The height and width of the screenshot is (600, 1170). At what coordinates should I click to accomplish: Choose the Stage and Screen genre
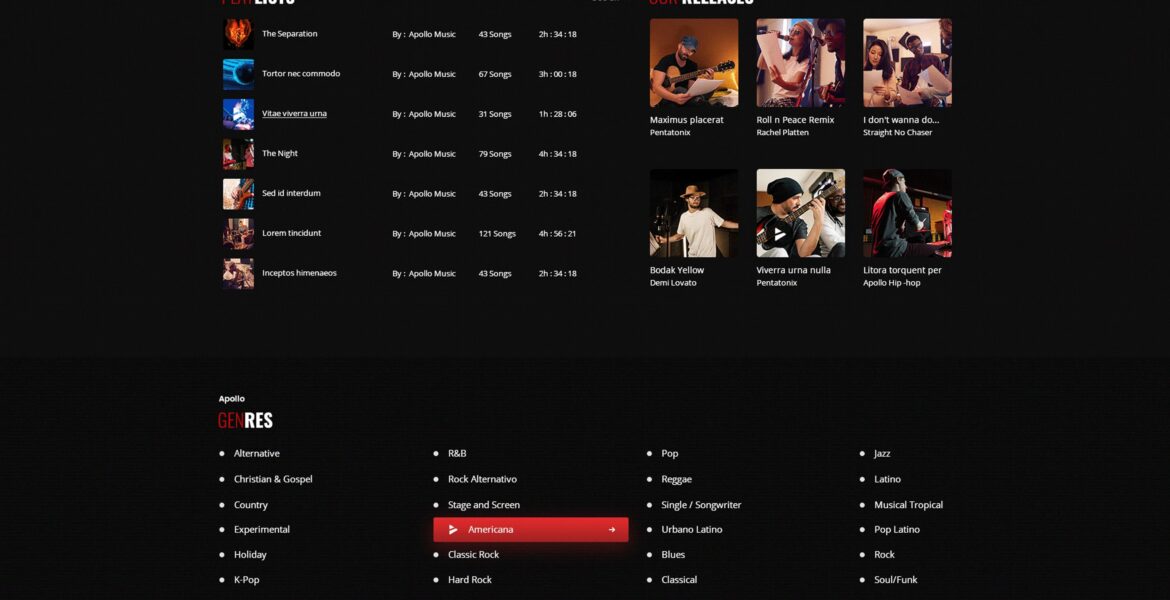(x=484, y=505)
